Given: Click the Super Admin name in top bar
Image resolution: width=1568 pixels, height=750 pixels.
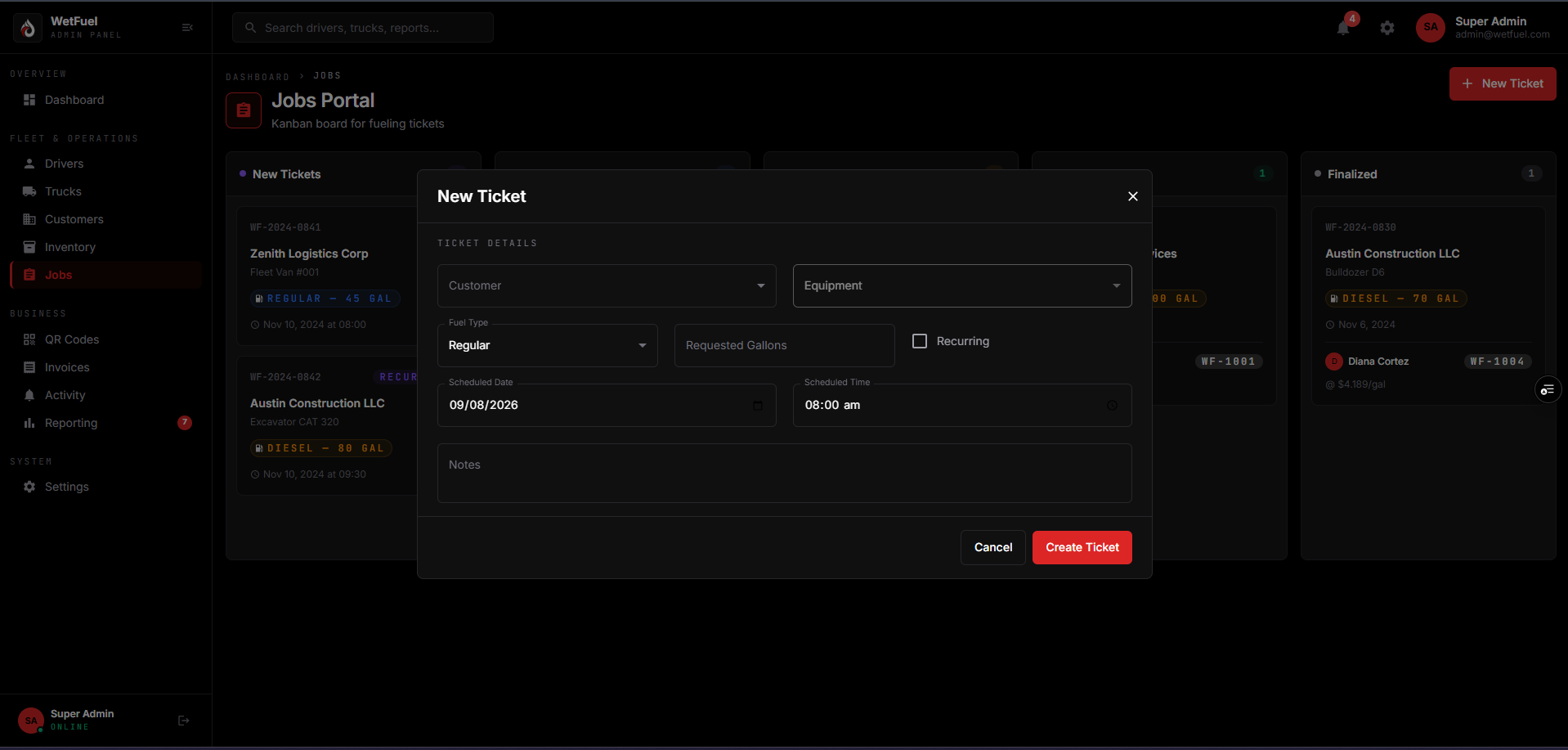Looking at the screenshot, I should click(1490, 21).
